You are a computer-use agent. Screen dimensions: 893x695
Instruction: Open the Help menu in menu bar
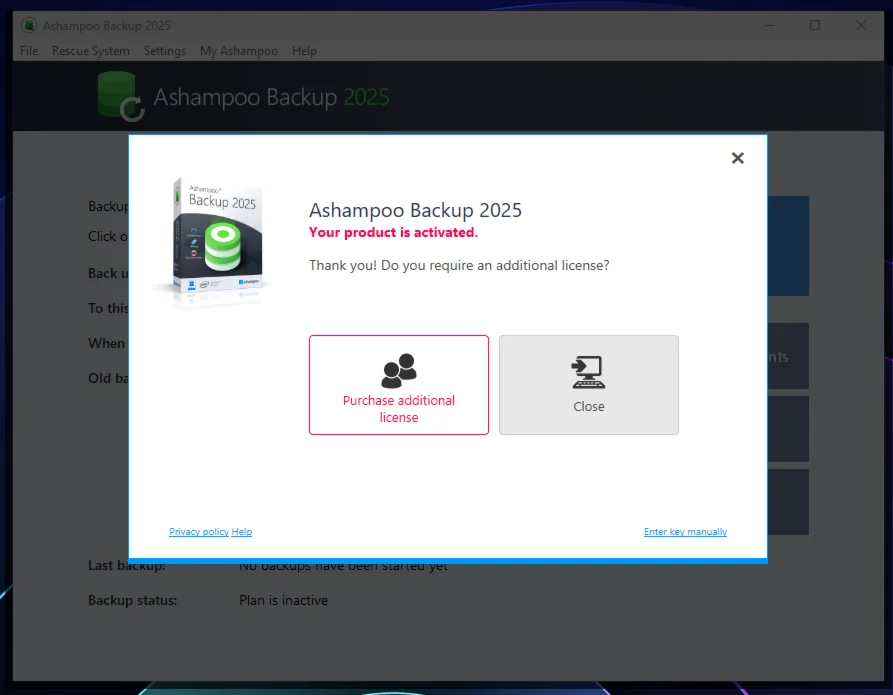point(304,51)
